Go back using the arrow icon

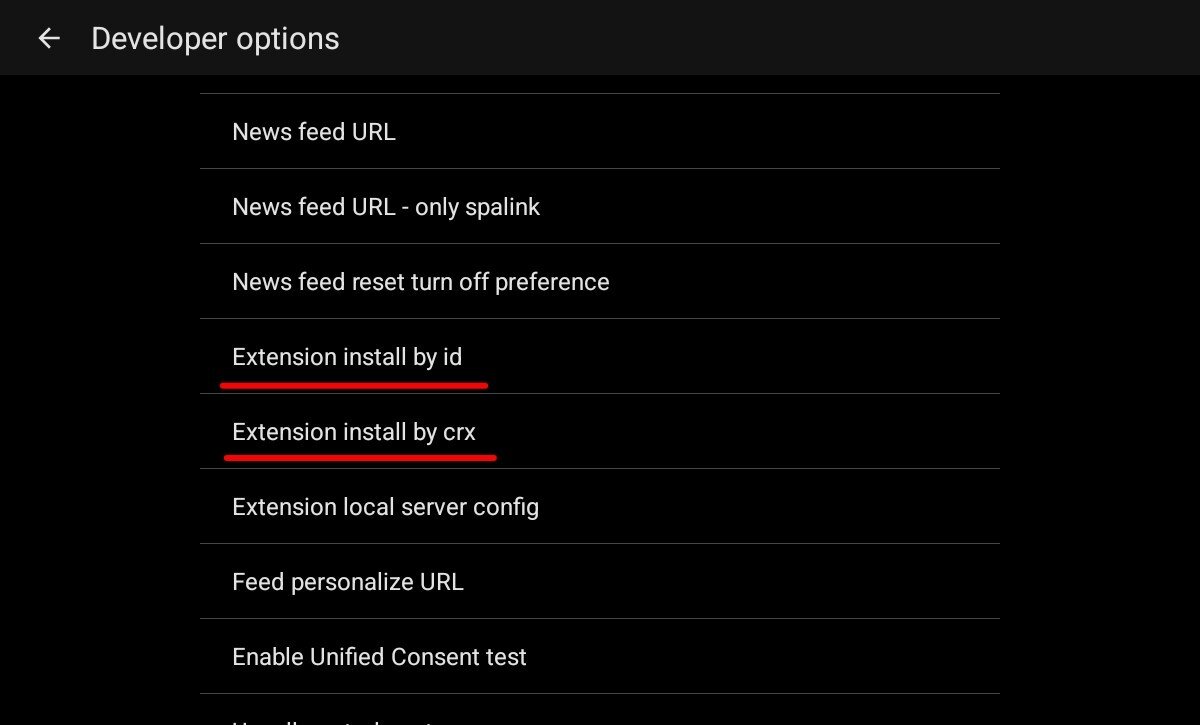pyautogui.click(x=49, y=38)
